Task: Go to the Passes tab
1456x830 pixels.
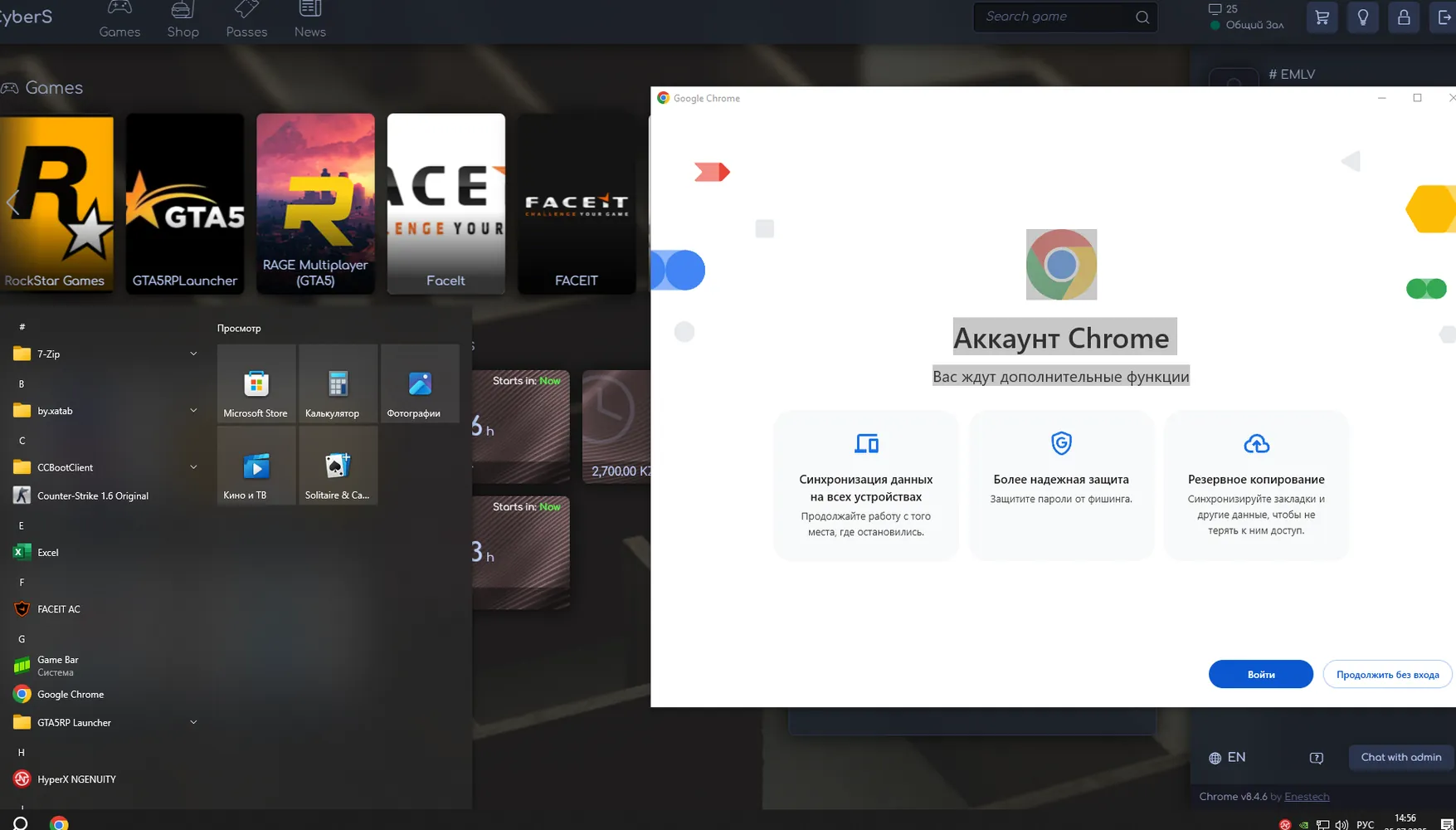Action: click(x=246, y=20)
